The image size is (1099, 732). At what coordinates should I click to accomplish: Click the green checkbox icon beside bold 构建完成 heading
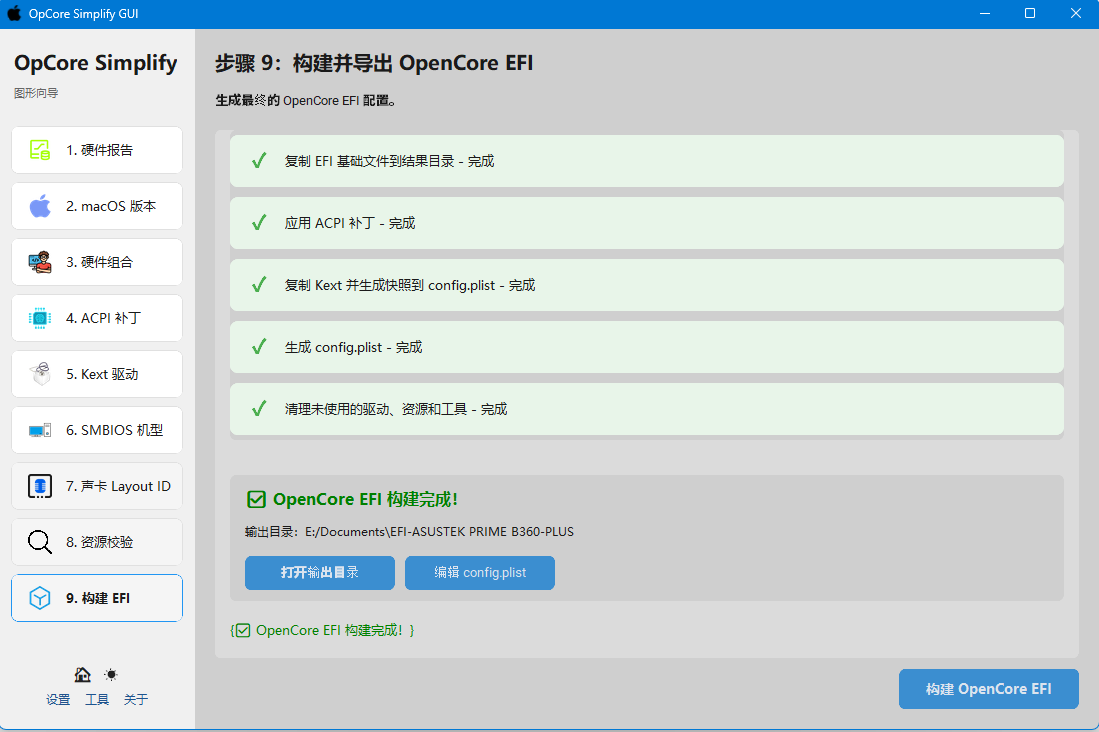(257, 500)
